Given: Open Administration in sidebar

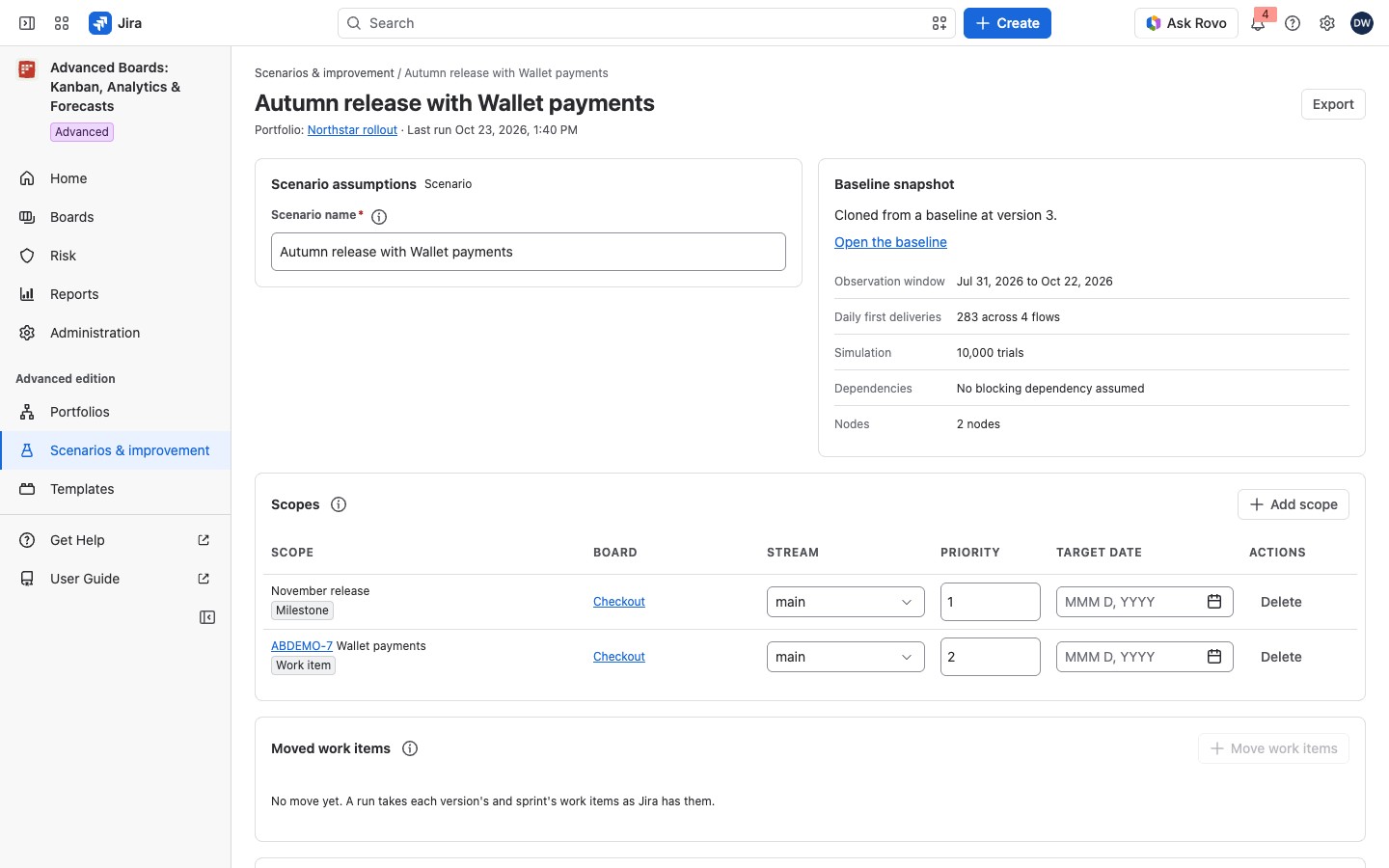Looking at the screenshot, I should (116, 333).
